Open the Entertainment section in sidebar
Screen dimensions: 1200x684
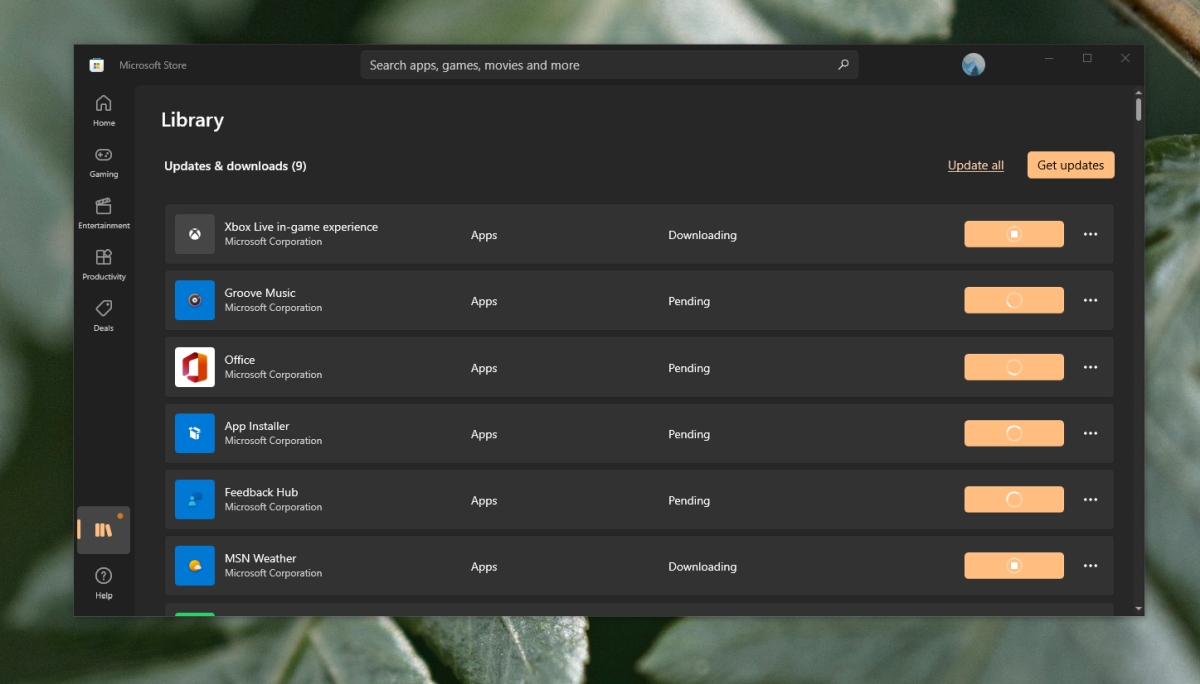(104, 213)
